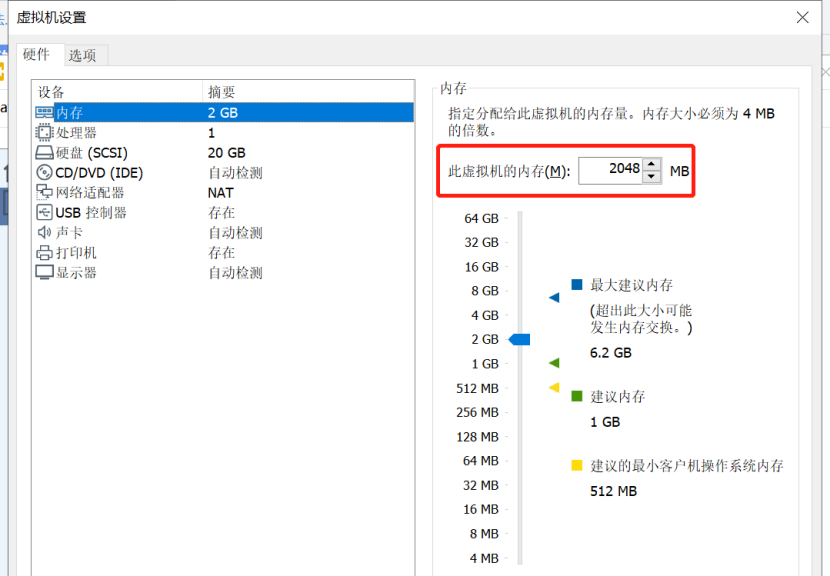Click the blue 最大建议内存 triangle marker
Viewport: 830px width, 576px height.
click(x=554, y=298)
